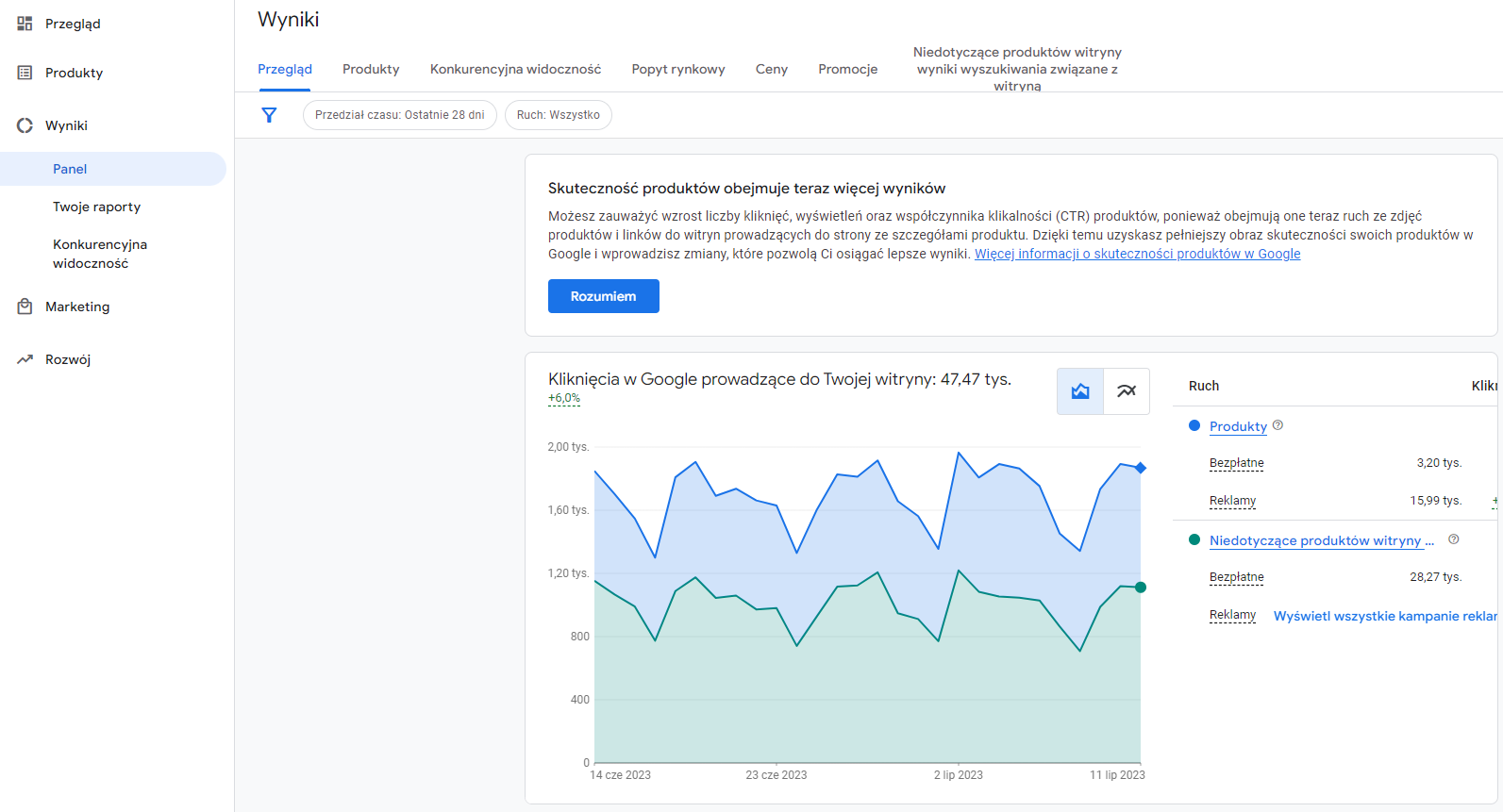Click the 28,27 tys. value
The width and height of the screenshot is (1503, 812).
point(1436,577)
